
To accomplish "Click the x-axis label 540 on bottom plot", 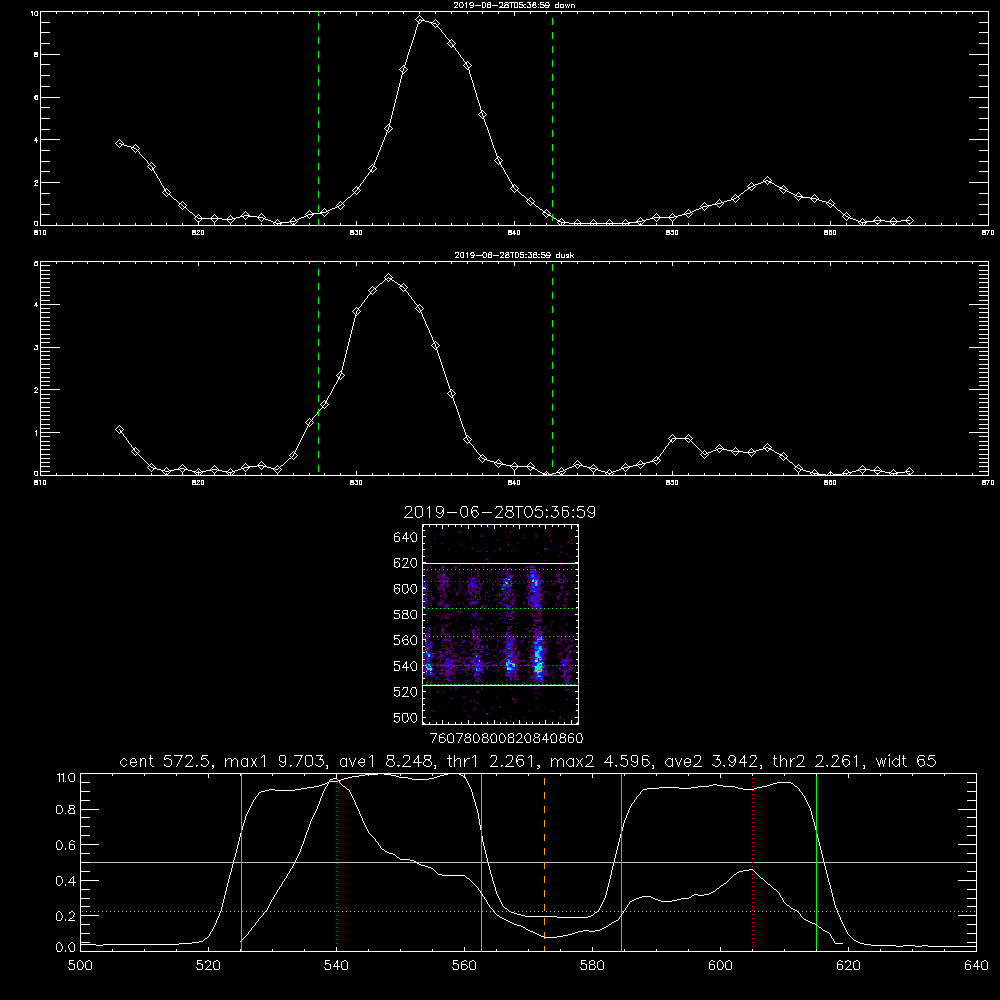I will tap(336, 966).
